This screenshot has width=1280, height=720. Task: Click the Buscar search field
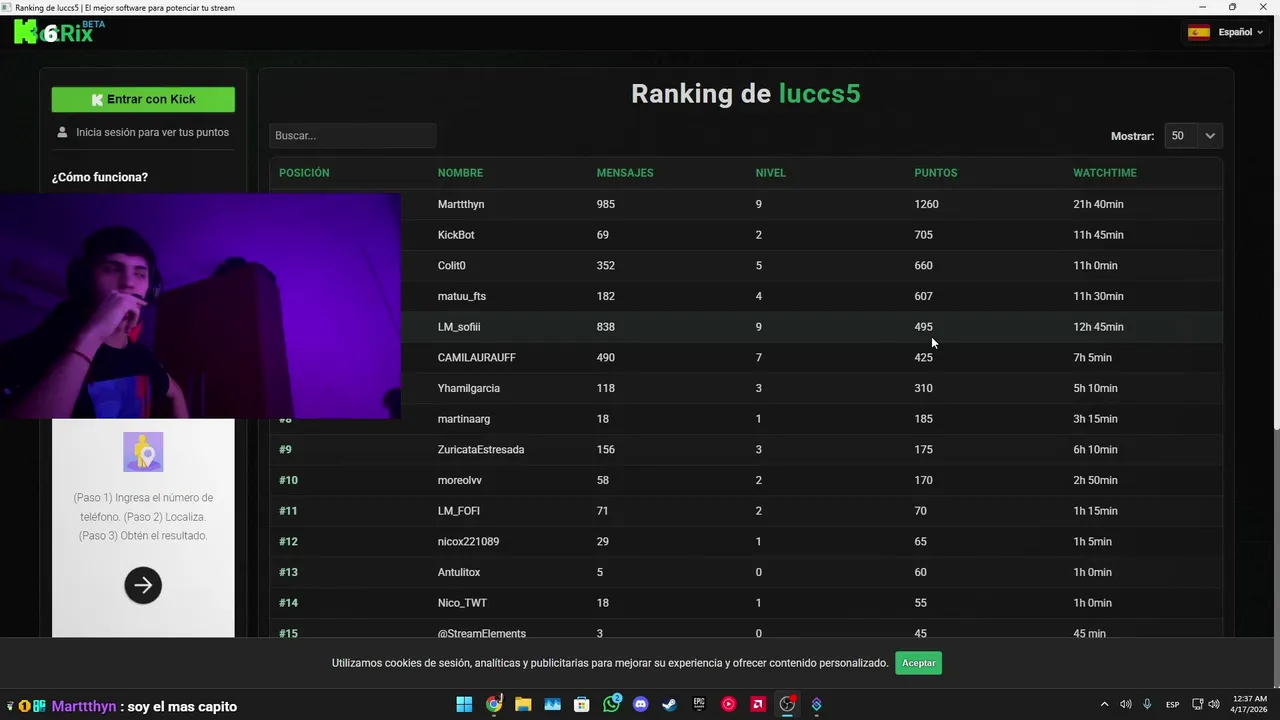tap(352, 136)
